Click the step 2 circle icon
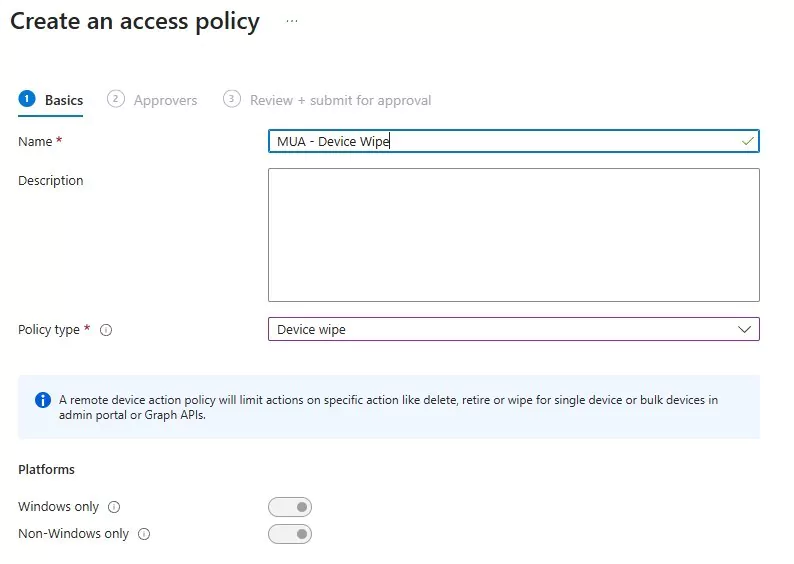Screen dimensions: 794x564 coord(116,99)
